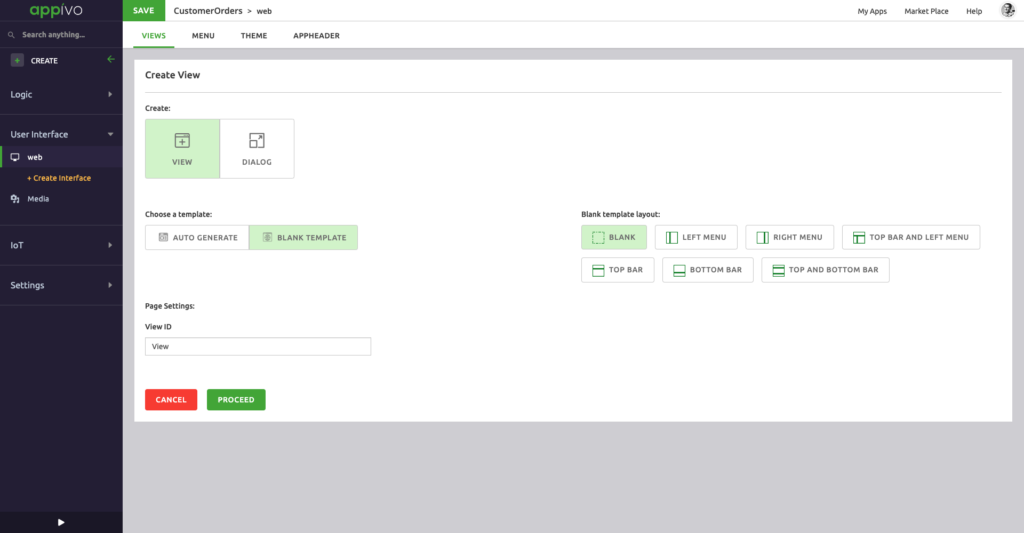Click the red CANCEL button
This screenshot has width=1024, height=533.
pyautogui.click(x=171, y=400)
